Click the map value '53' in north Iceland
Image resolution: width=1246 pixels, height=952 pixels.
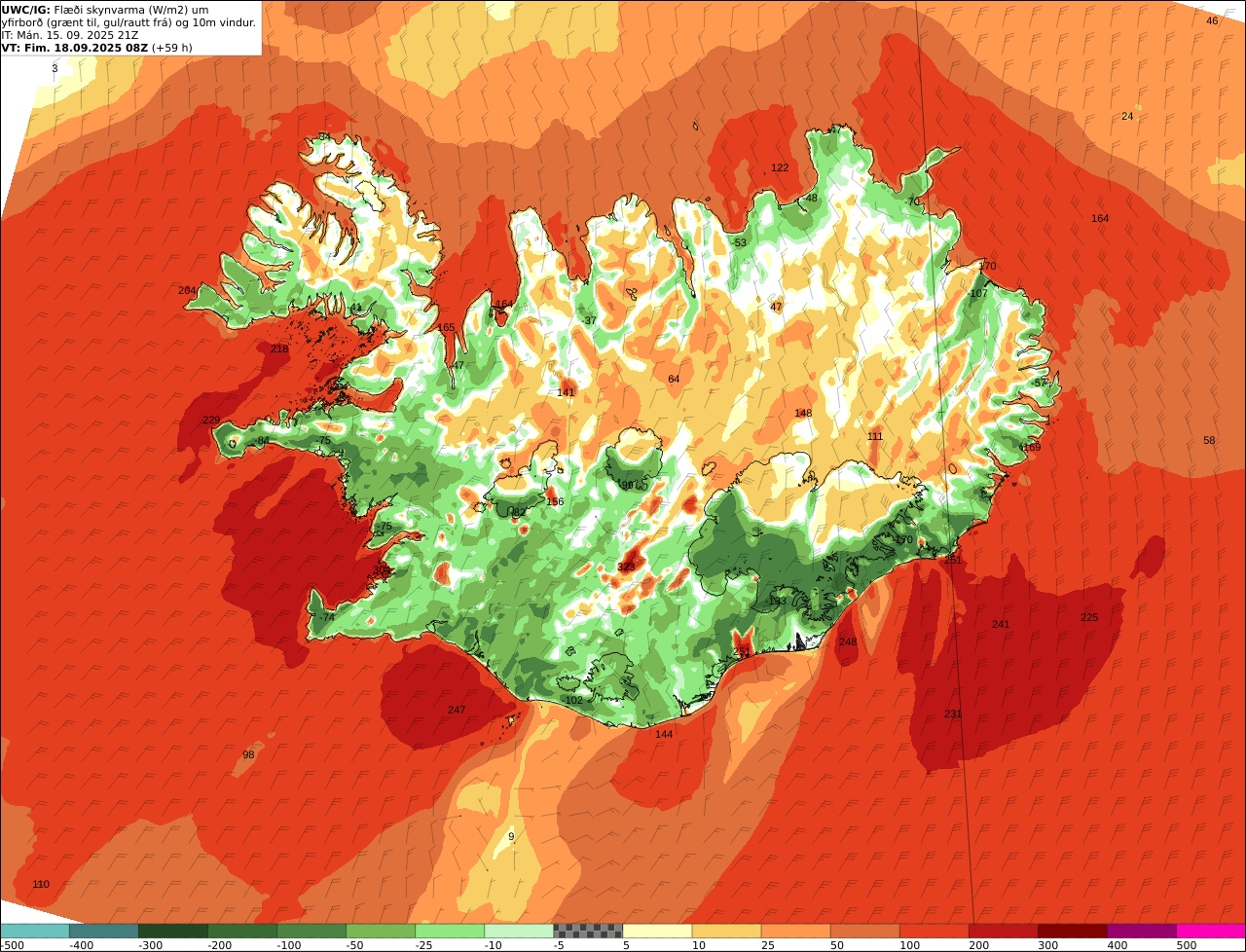[740, 242]
